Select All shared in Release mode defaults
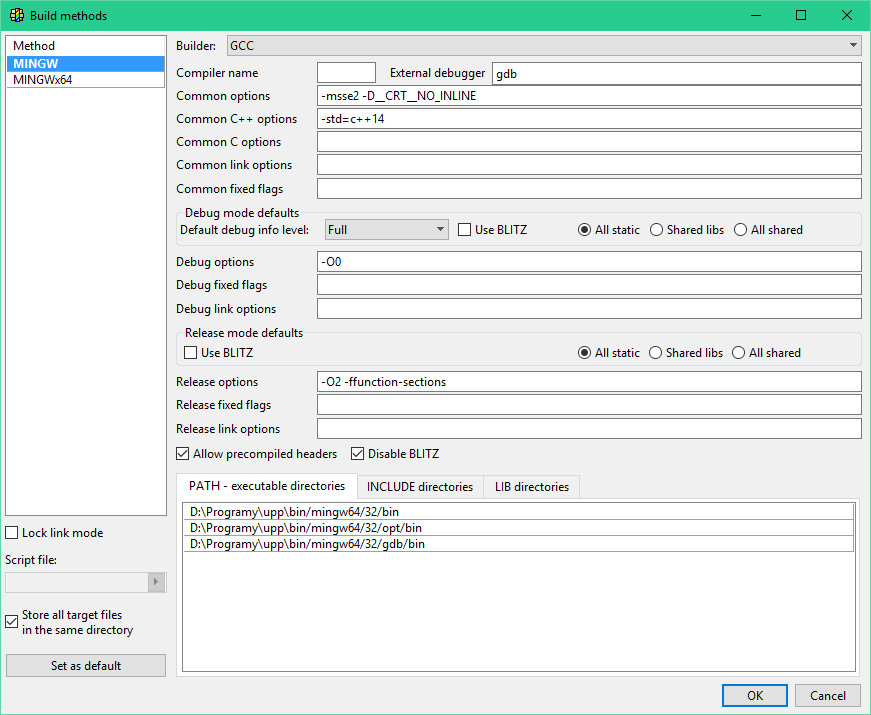 click(739, 353)
